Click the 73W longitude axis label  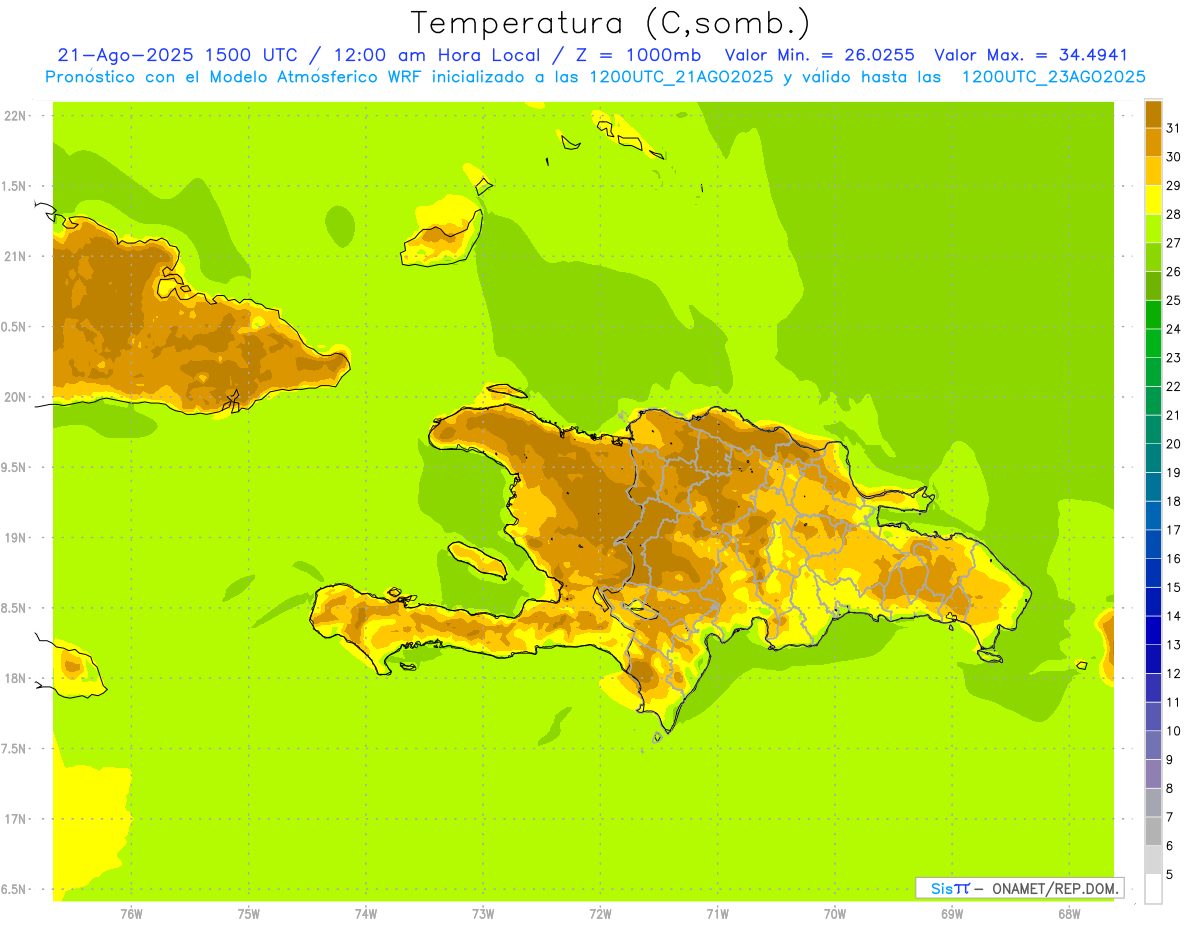point(483,914)
